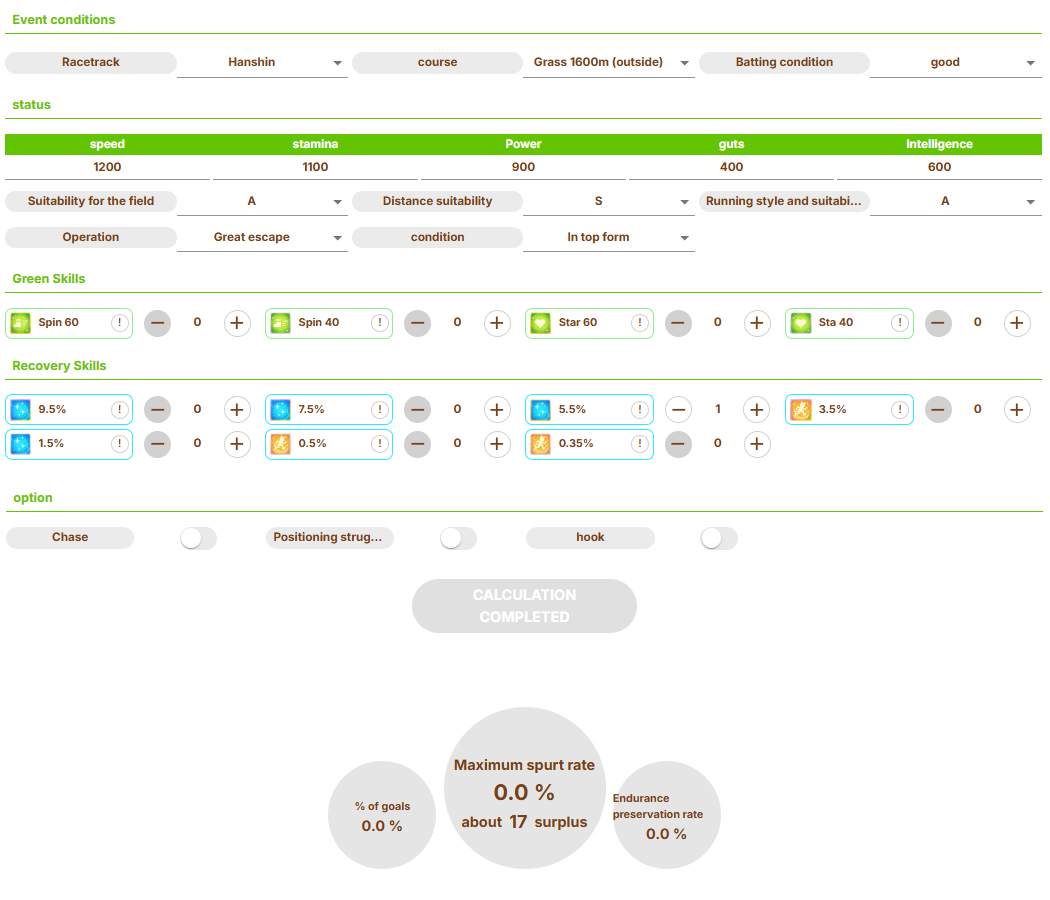The image size is (1050, 900).
Task: Open the Racetrack dropdown showing Hanshin
Action: [x=262, y=62]
